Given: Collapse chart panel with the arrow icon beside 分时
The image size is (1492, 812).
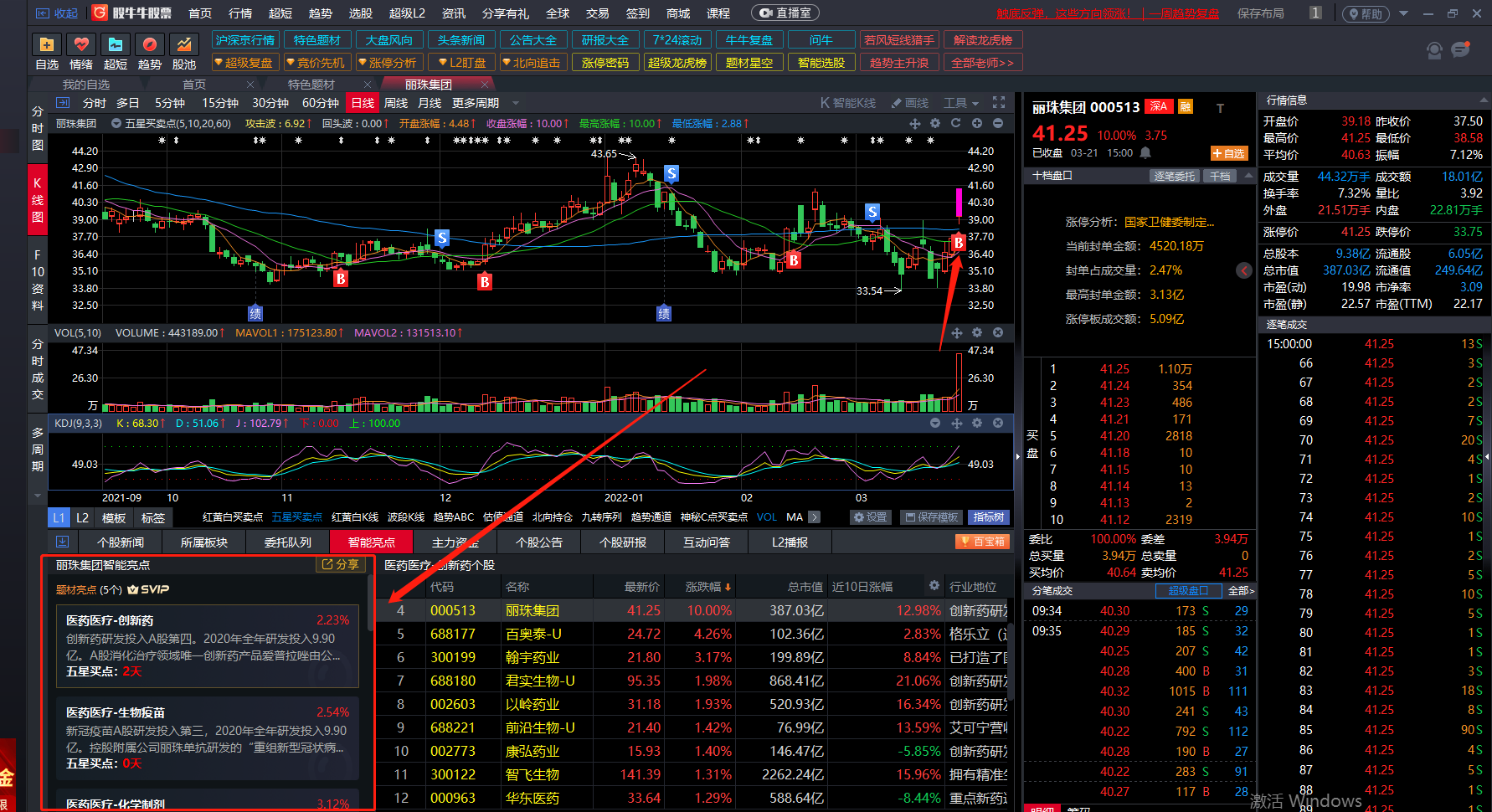Looking at the screenshot, I should pos(63,102).
